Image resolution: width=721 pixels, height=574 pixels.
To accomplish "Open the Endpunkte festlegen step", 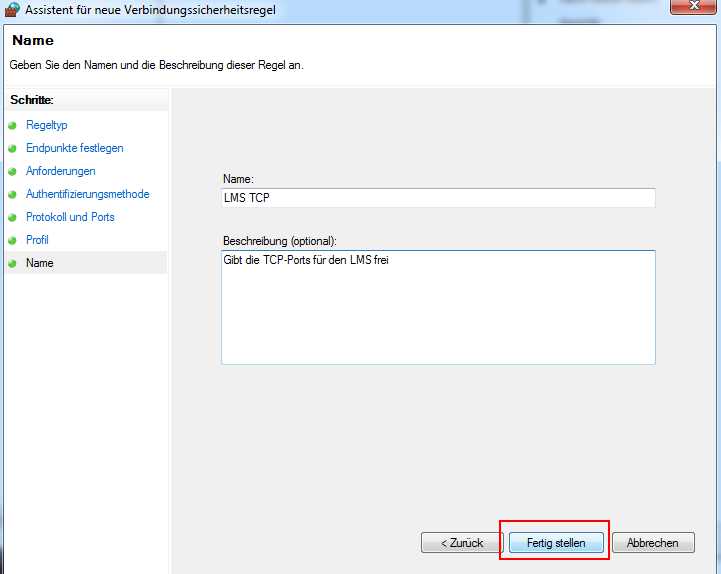I will click(x=74, y=148).
